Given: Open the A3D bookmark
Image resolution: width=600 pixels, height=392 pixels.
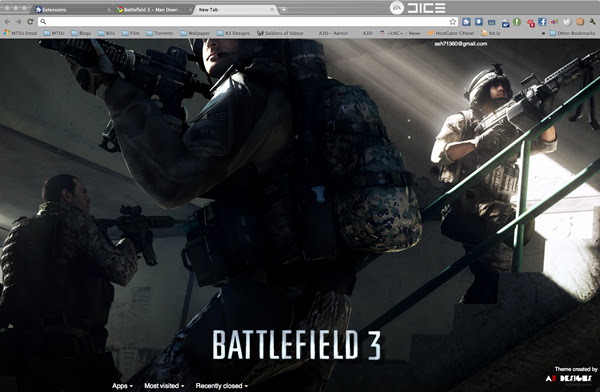Looking at the screenshot, I should click(367, 33).
